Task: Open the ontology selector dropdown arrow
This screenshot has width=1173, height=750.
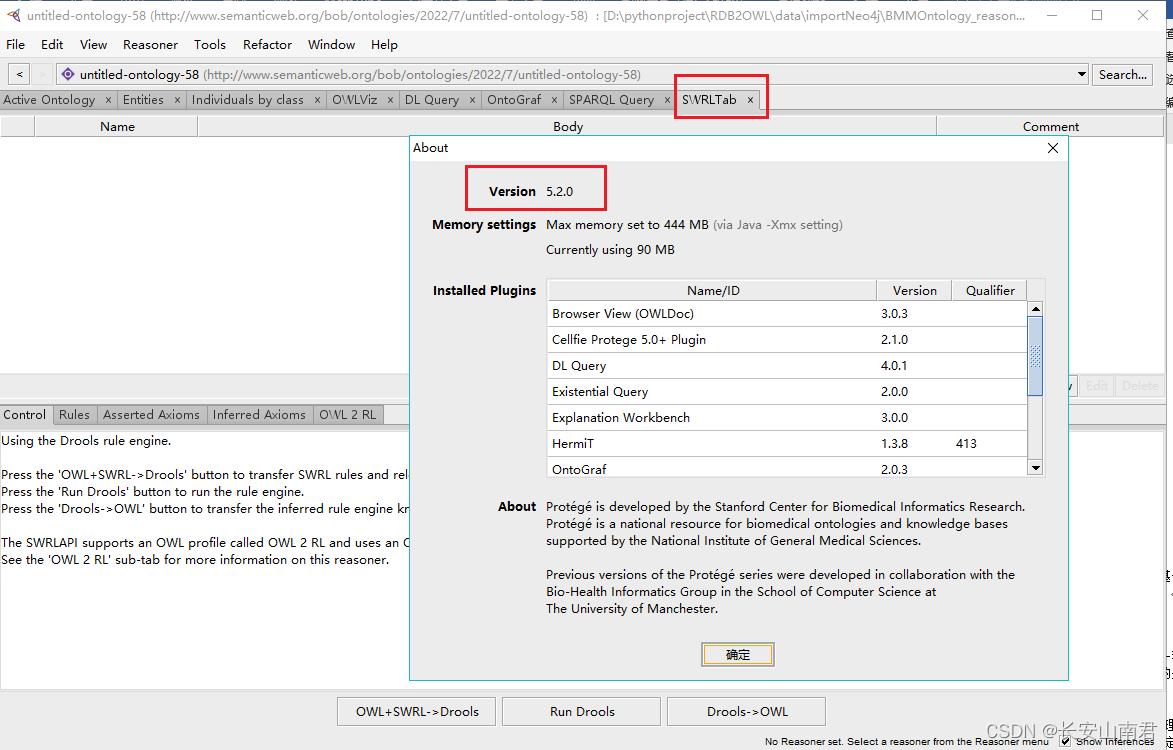Action: [x=1082, y=74]
